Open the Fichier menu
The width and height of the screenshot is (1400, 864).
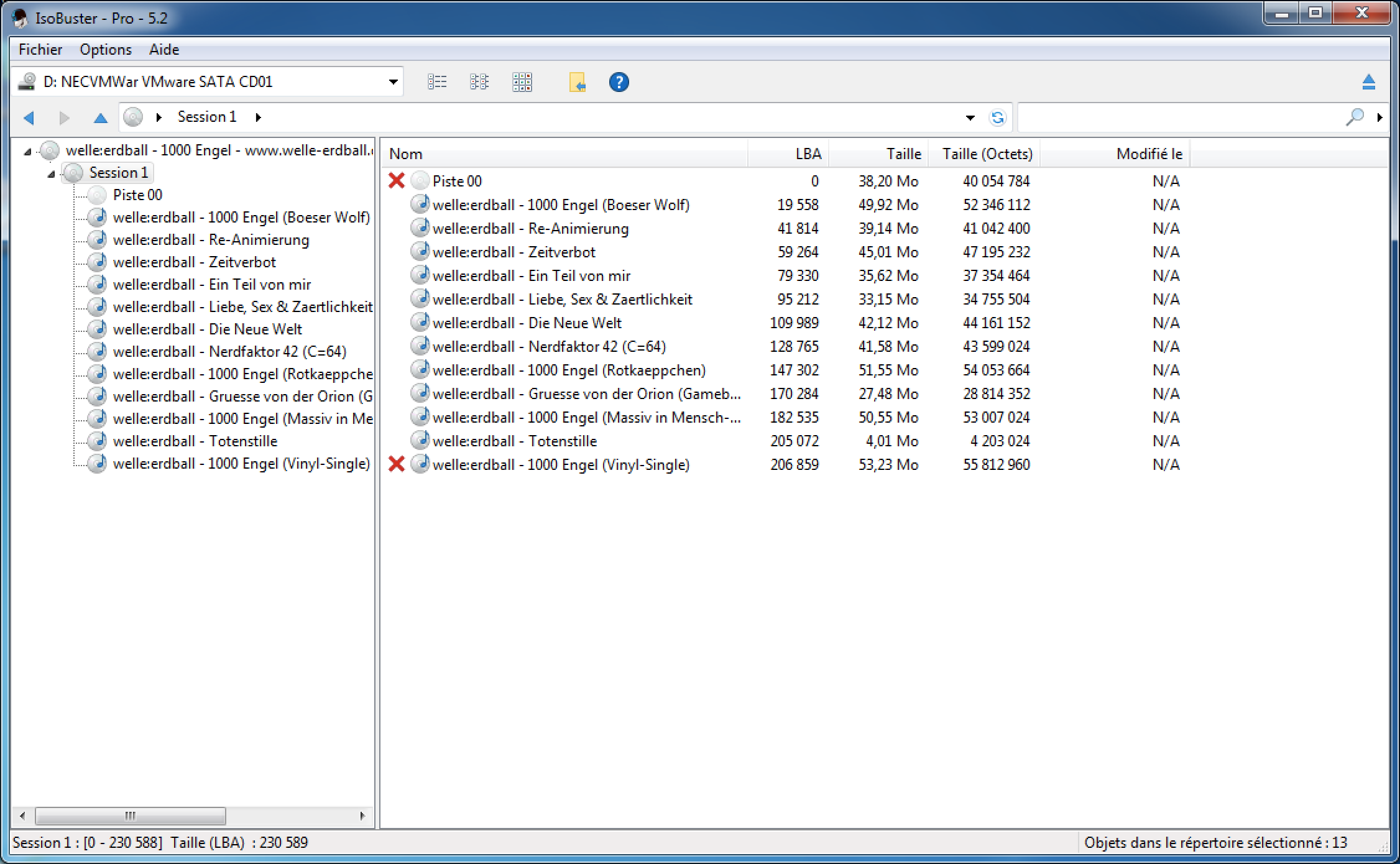tap(40, 50)
